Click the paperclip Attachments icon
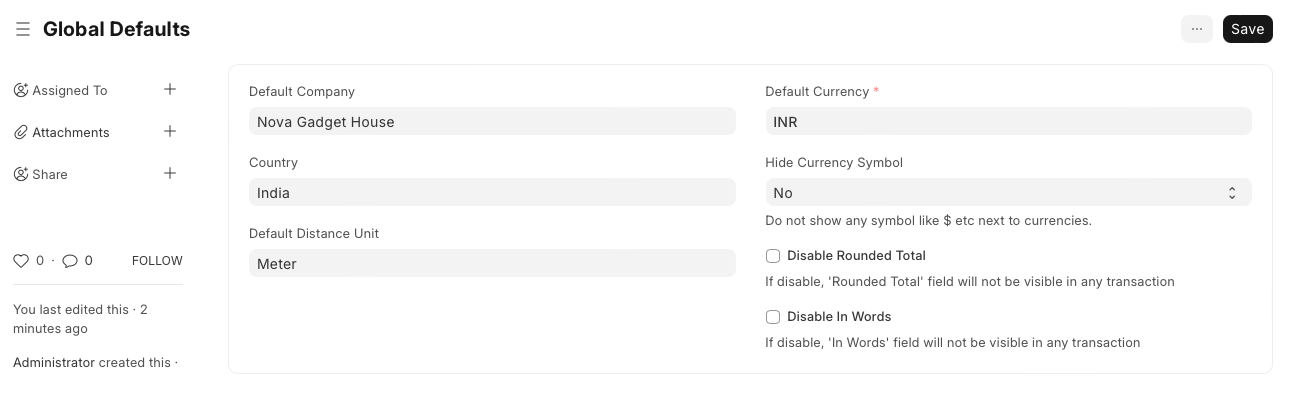 (x=20, y=132)
